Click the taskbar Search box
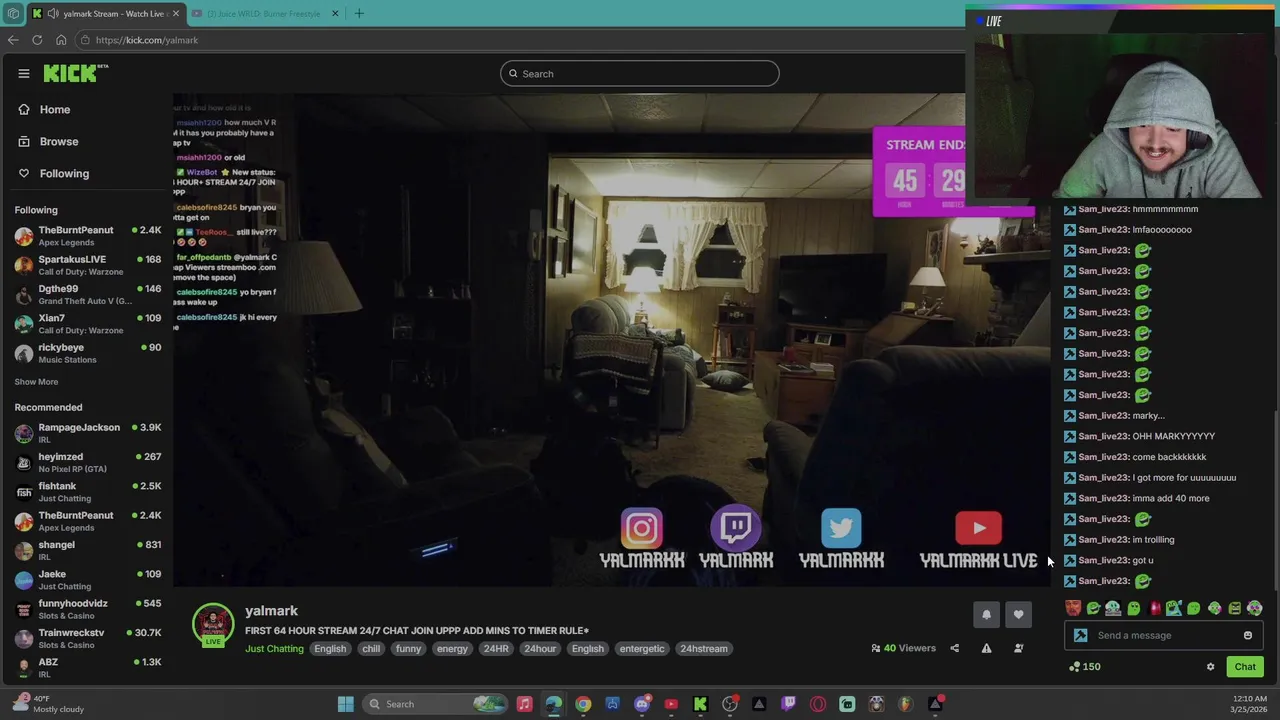1280x720 pixels. pyautogui.click(x=436, y=704)
